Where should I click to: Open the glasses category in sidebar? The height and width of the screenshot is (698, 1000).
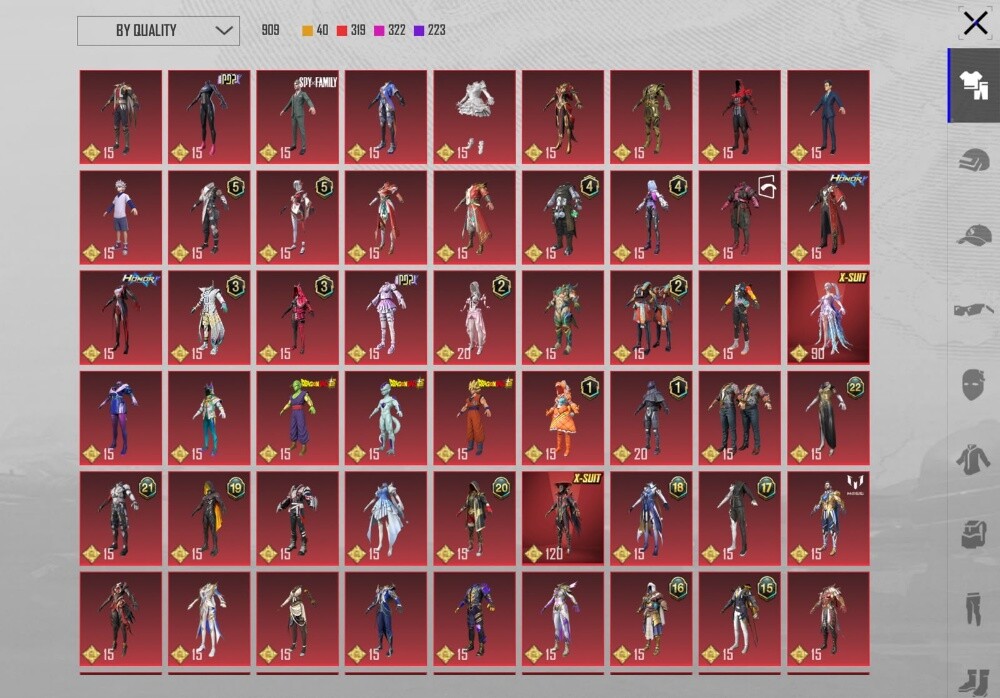pos(973,309)
